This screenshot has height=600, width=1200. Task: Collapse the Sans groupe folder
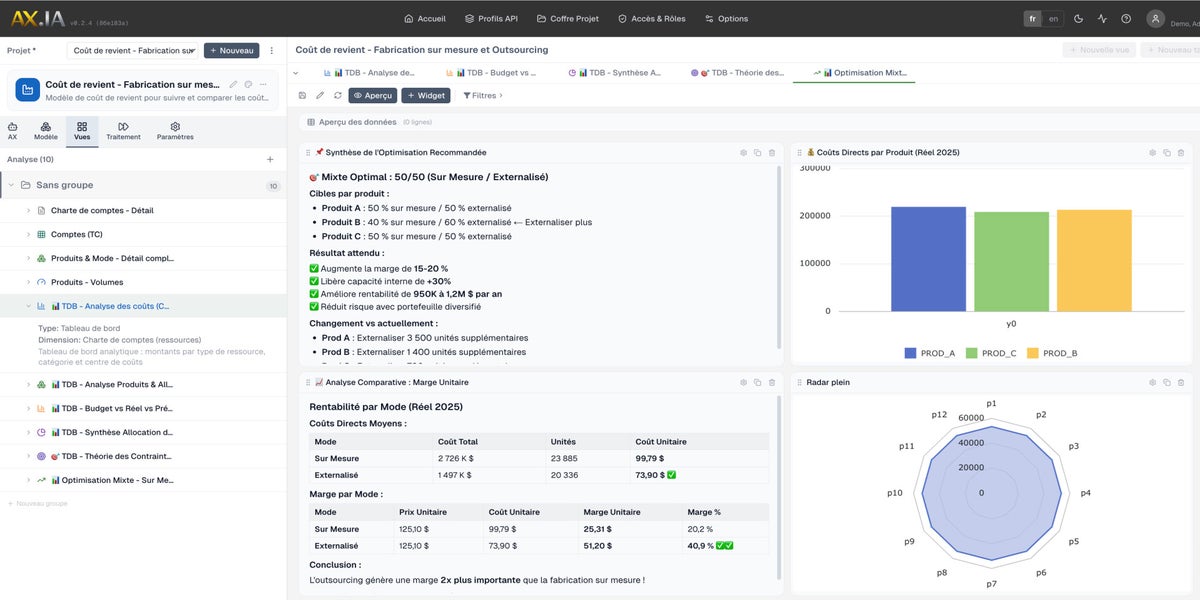click(x=11, y=185)
